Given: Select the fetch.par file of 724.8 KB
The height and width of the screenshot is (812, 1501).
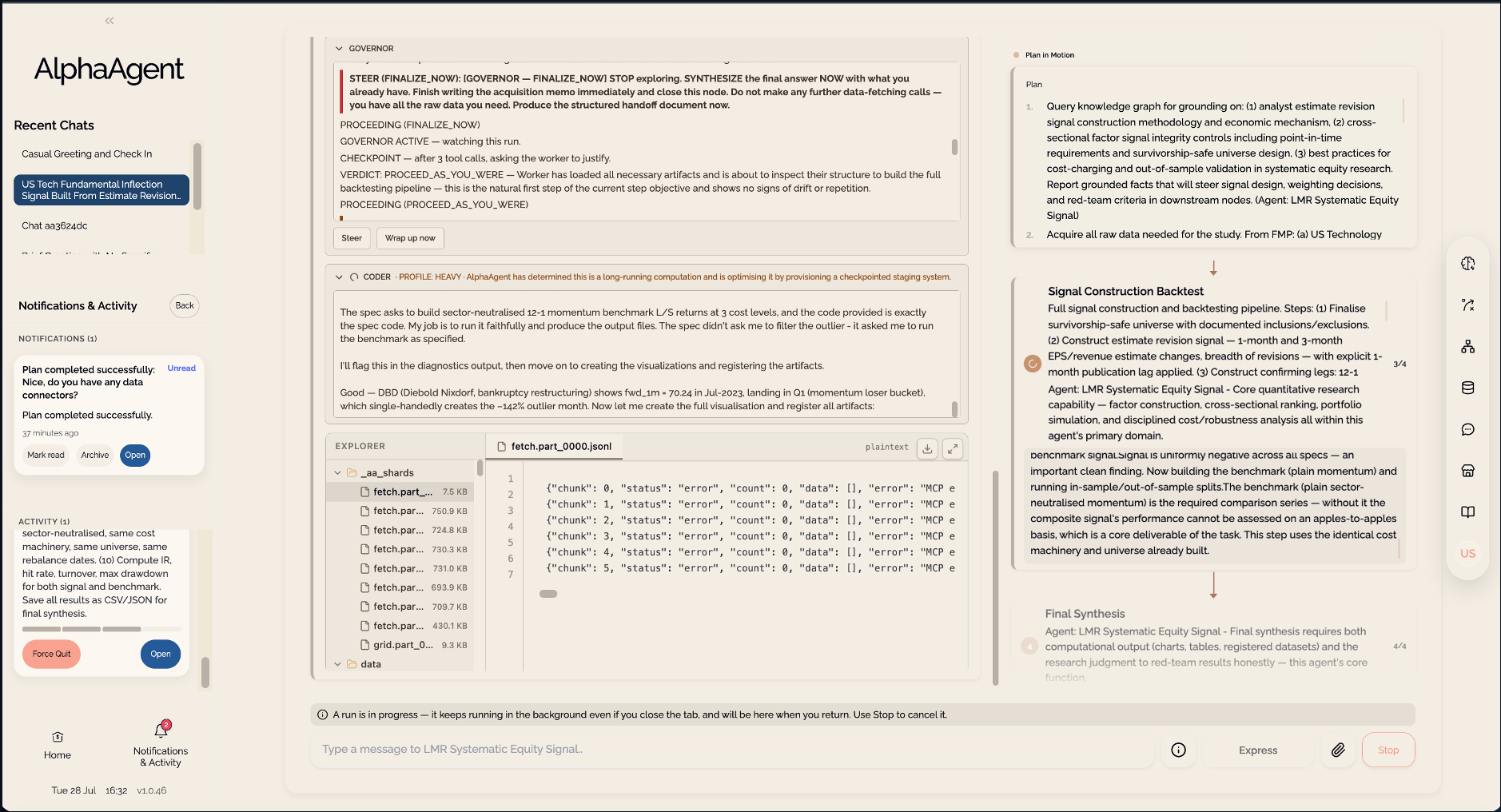Looking at the screenshot, I should [400, 531].
